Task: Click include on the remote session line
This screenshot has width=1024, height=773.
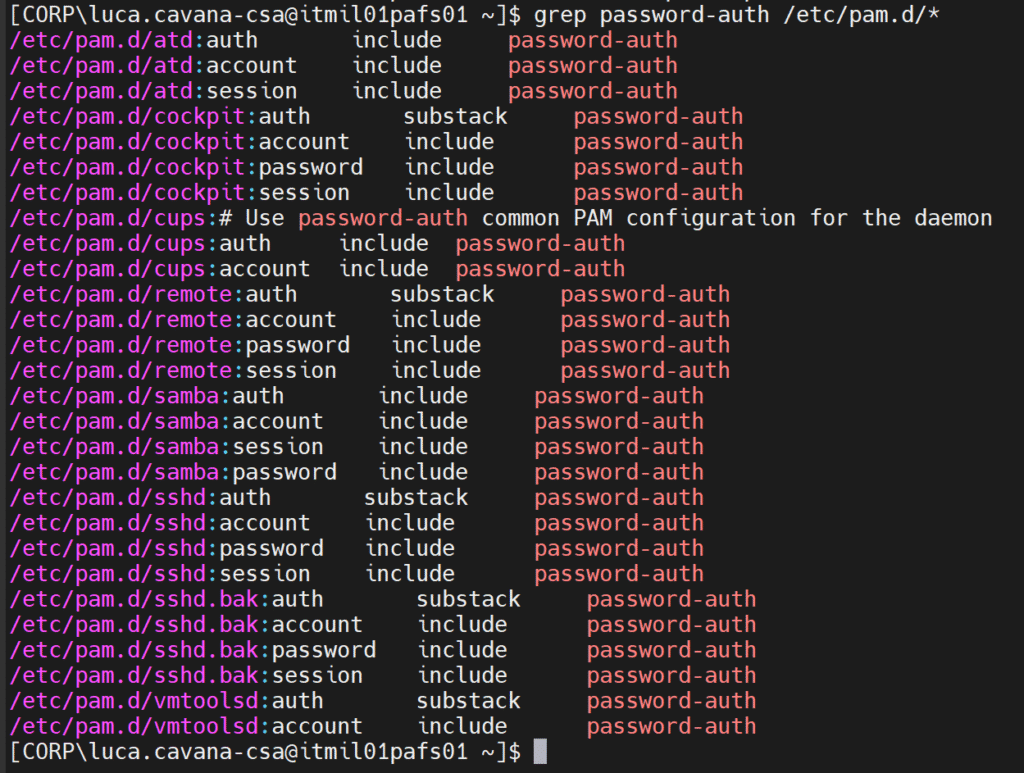Action: coord(436,371)
